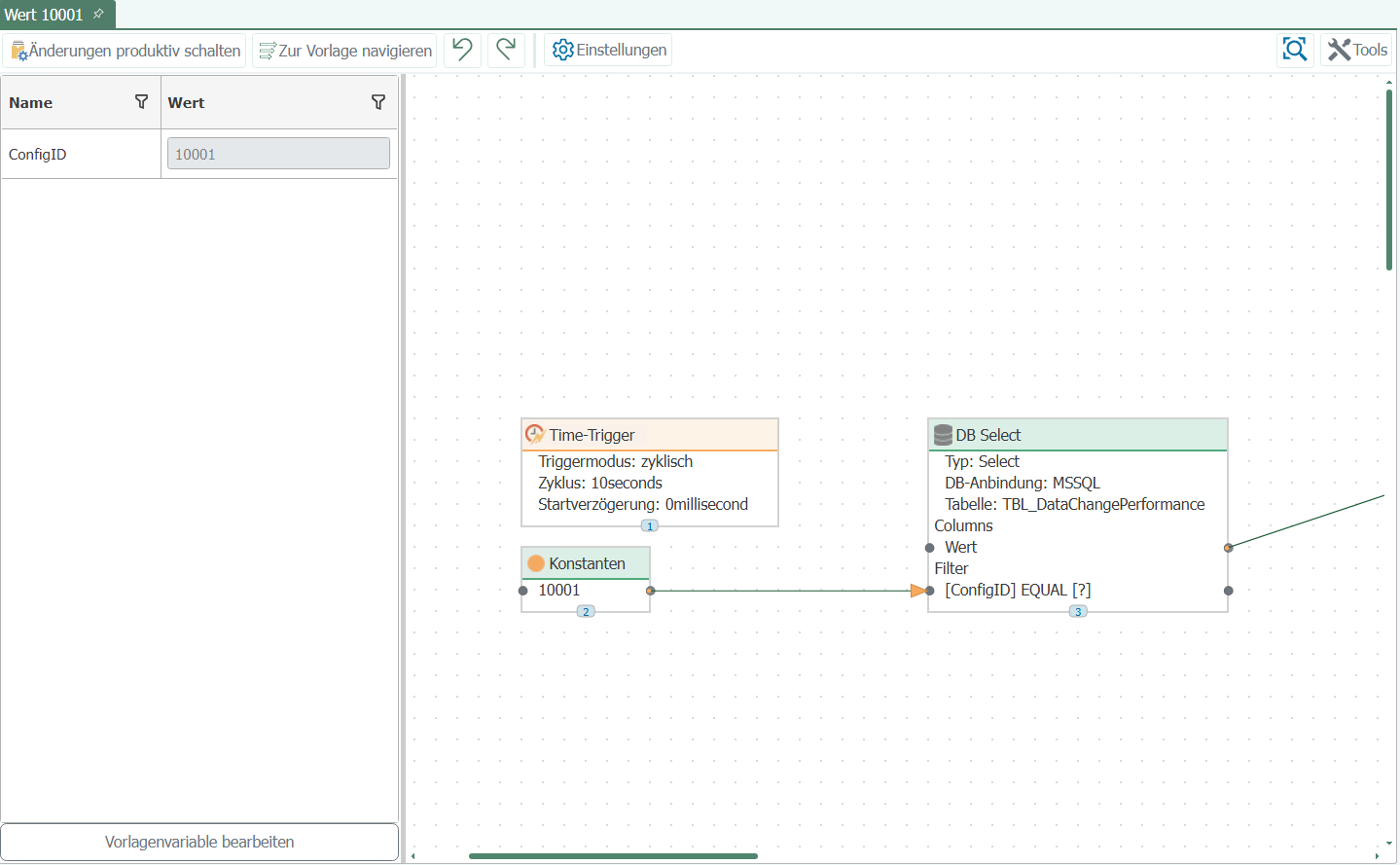Click Zur Vorlage navigieren
This screenshot has width=1400, height=865.
click(345, 51)
